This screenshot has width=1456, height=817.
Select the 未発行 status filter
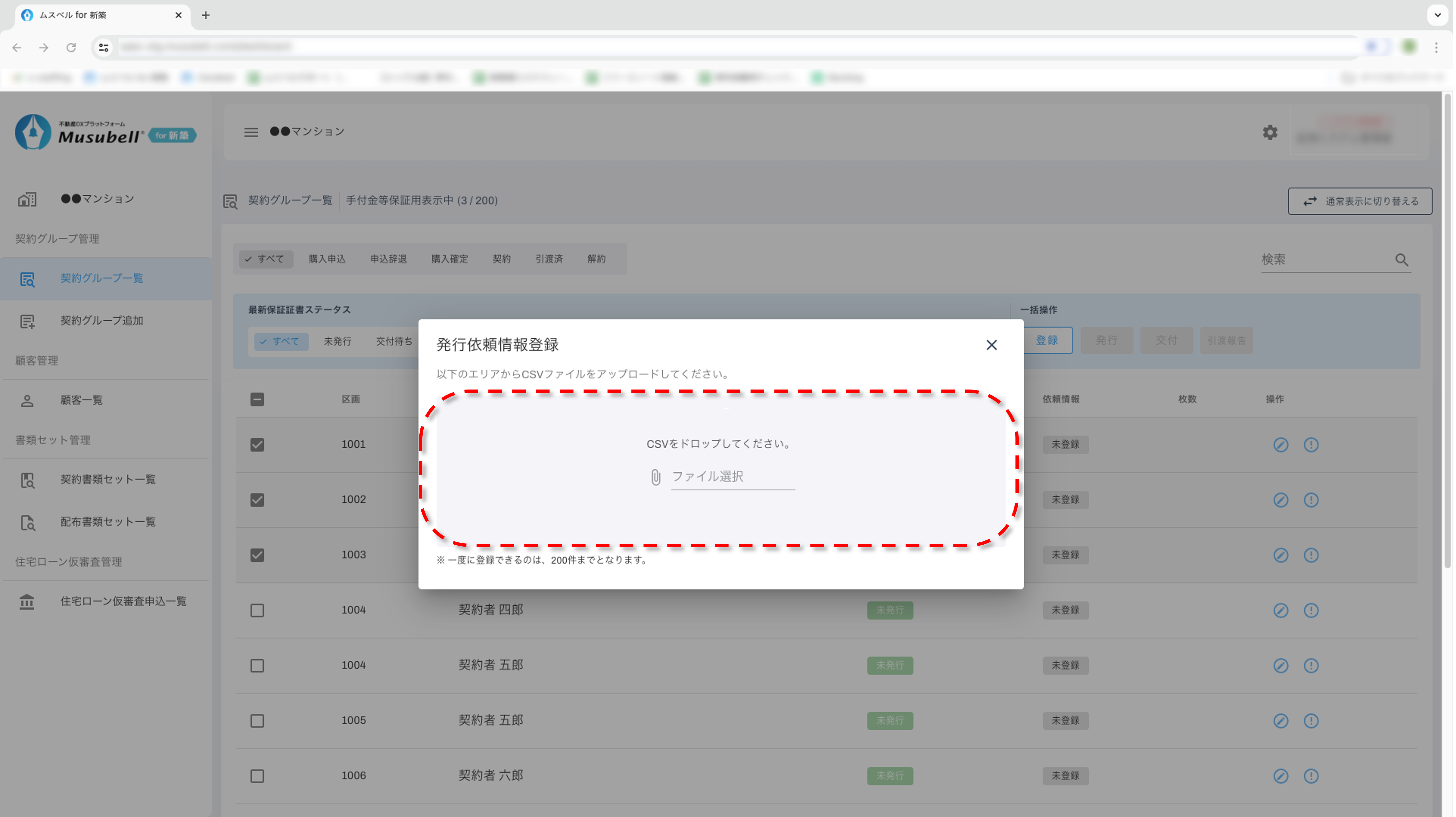point(337,341)
